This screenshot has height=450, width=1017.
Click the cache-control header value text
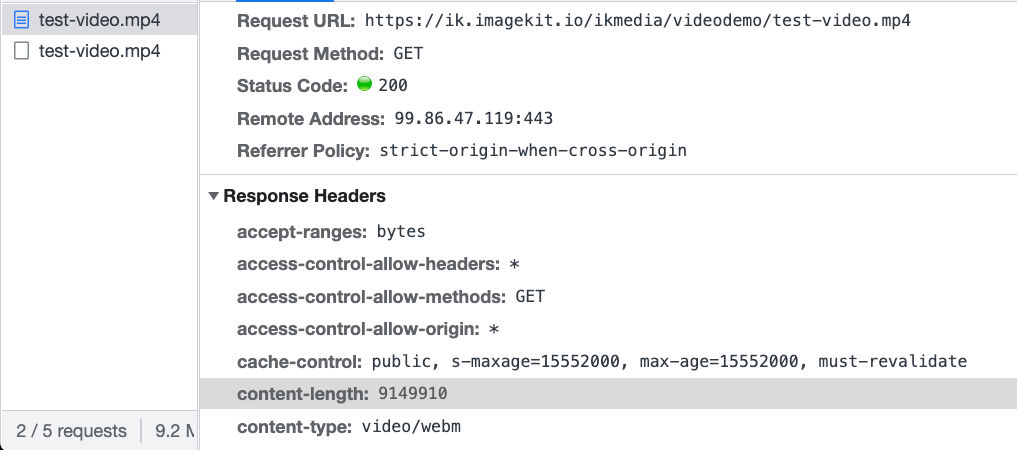tap(669, 362)
